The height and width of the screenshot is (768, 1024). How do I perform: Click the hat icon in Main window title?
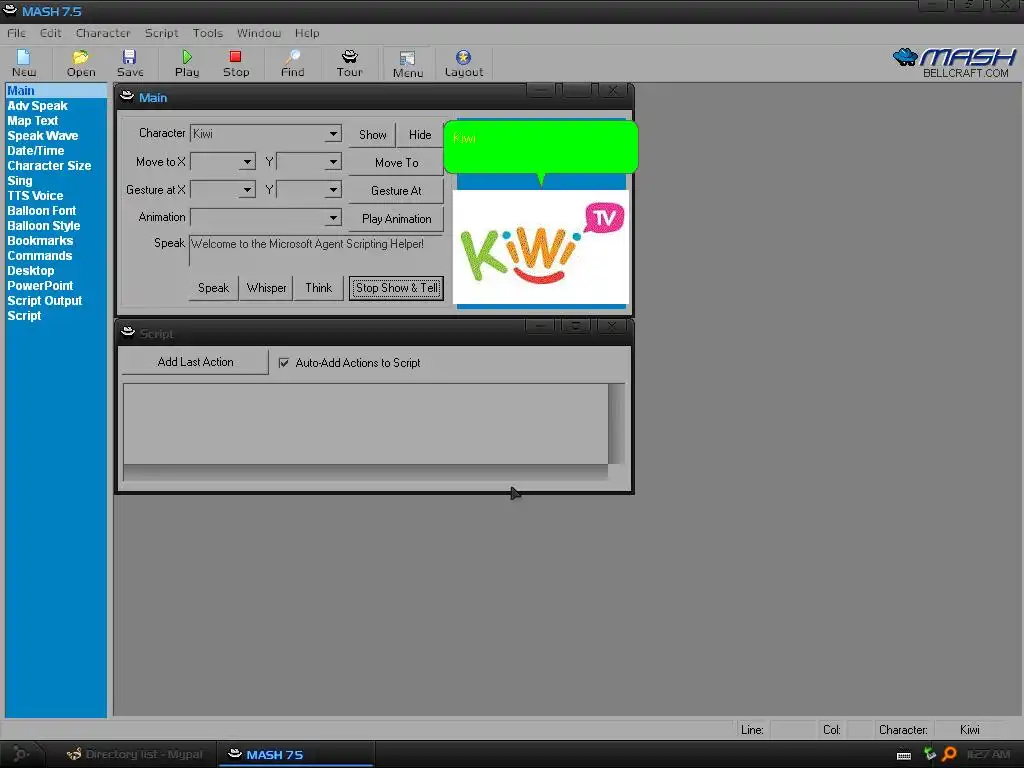pos(127,97)
